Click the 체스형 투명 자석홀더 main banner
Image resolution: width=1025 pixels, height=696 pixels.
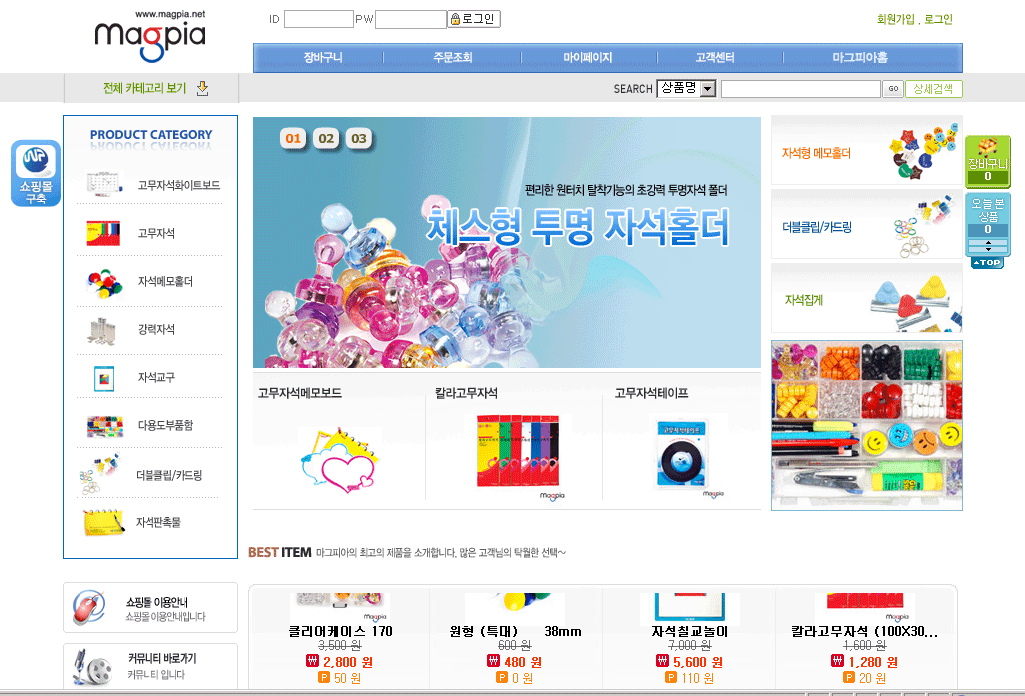pos(507,242)
